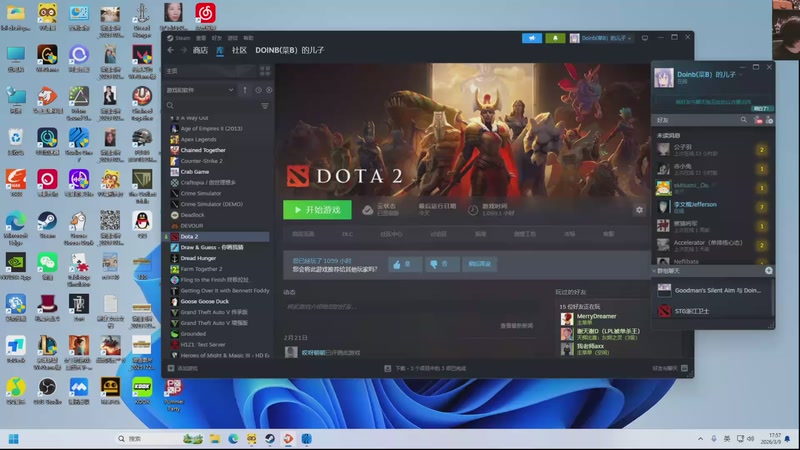Toggle ready-to-play filter circle icon
This screenshot has height=450, width=800.
tap(269, 90)
